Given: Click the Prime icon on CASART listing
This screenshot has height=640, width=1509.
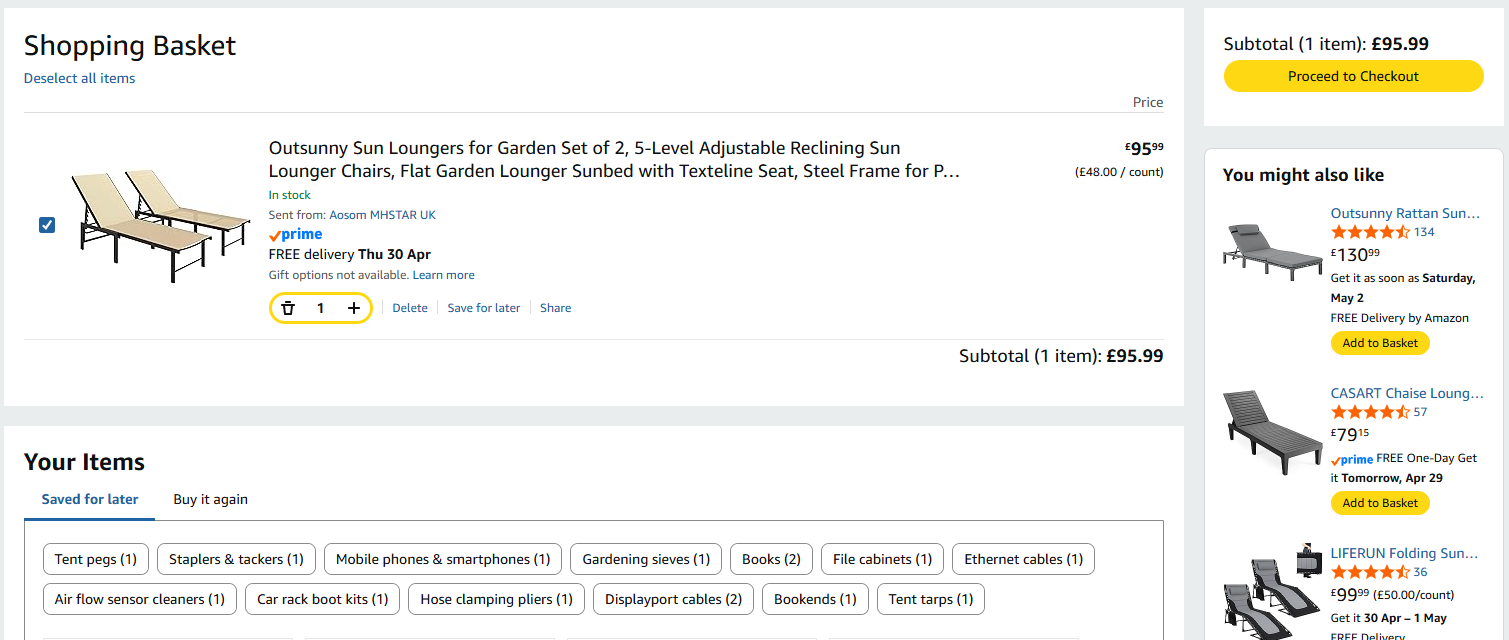Looking at the screenshot, I should (x=1352, y=459).
